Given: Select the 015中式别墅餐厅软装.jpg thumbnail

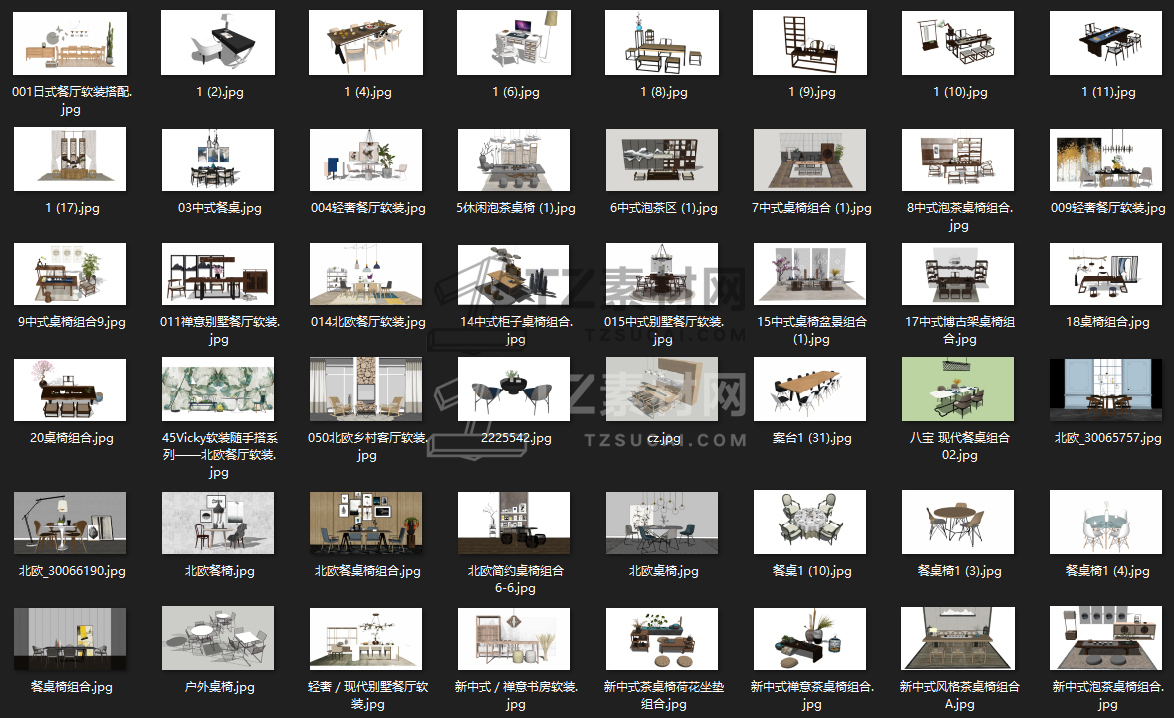Looking at the screenshot, I should 662,273.
